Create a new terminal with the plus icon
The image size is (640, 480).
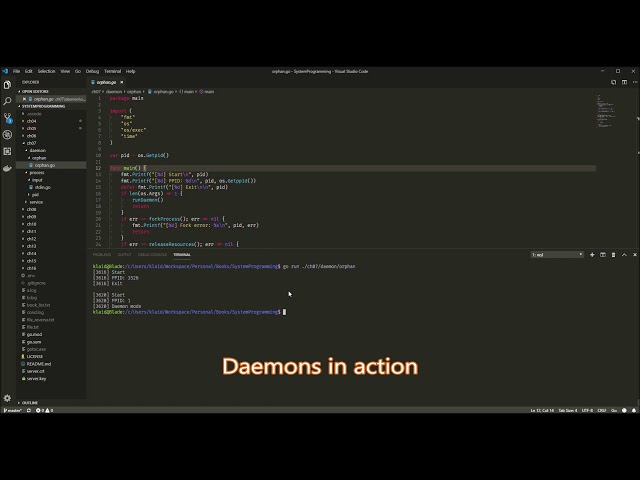[x=592, y=255]
